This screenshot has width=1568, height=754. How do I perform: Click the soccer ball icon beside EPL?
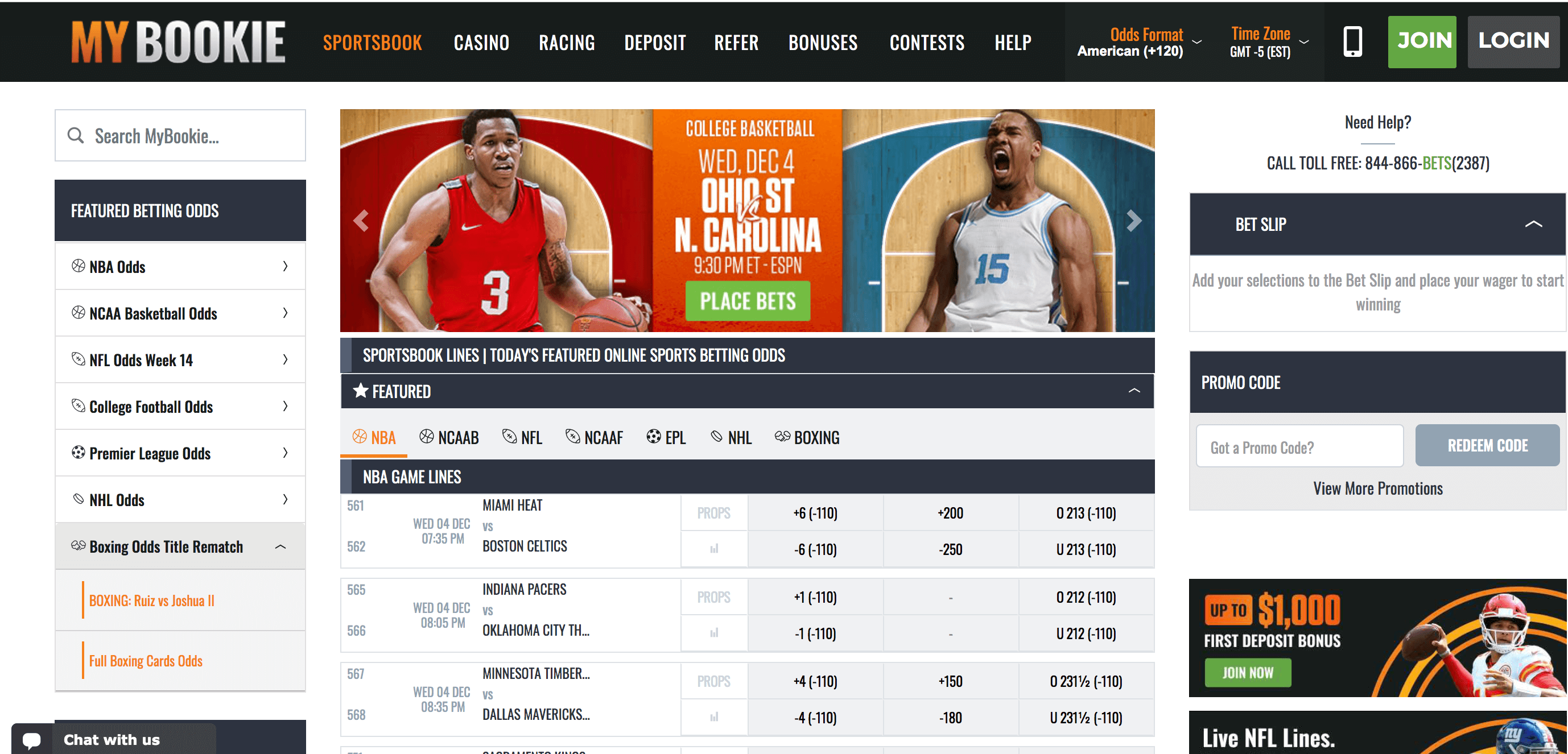point(653,437)
